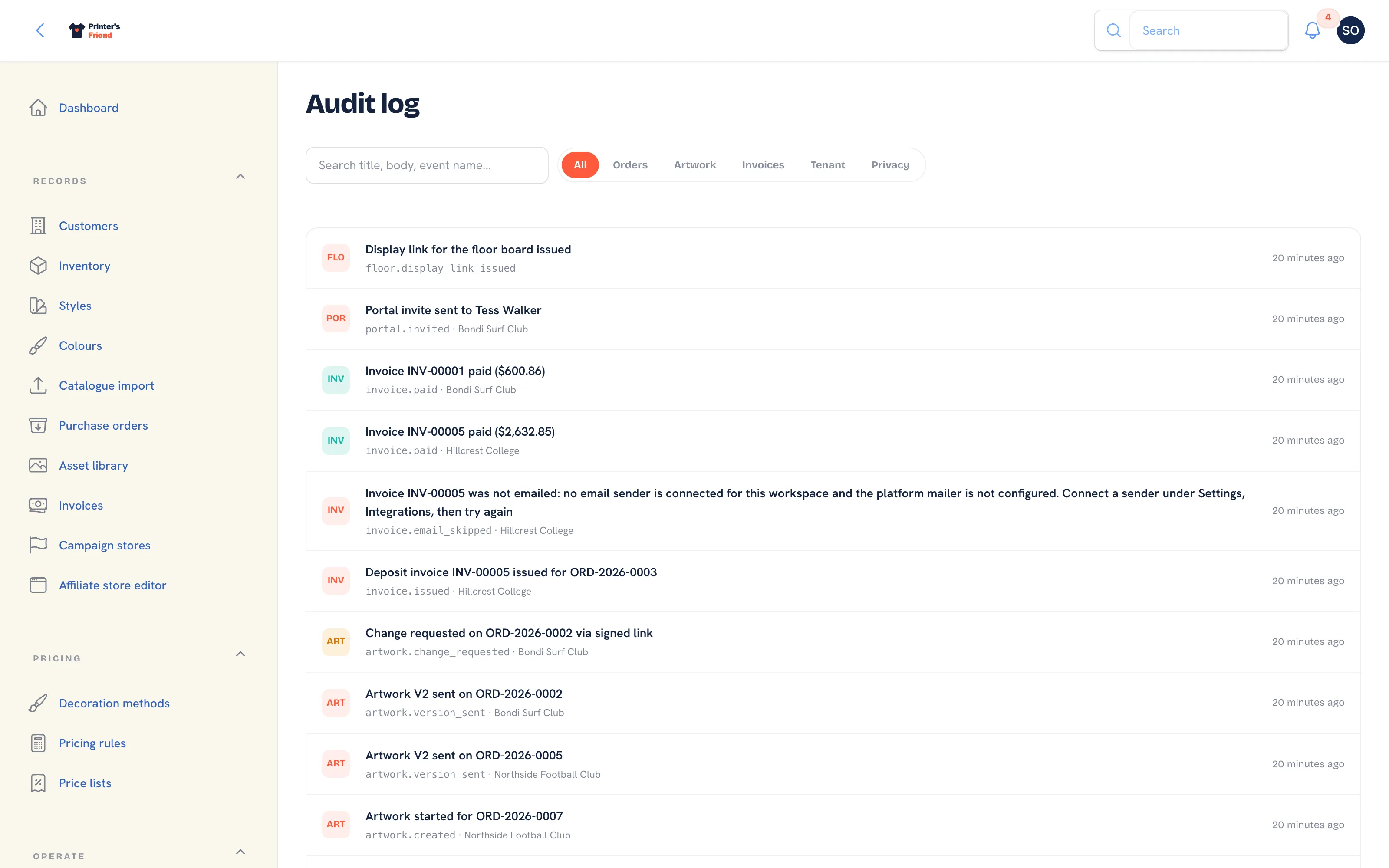Click the Colours brush icon
The image size is (1389, 868).
[38, 345]
